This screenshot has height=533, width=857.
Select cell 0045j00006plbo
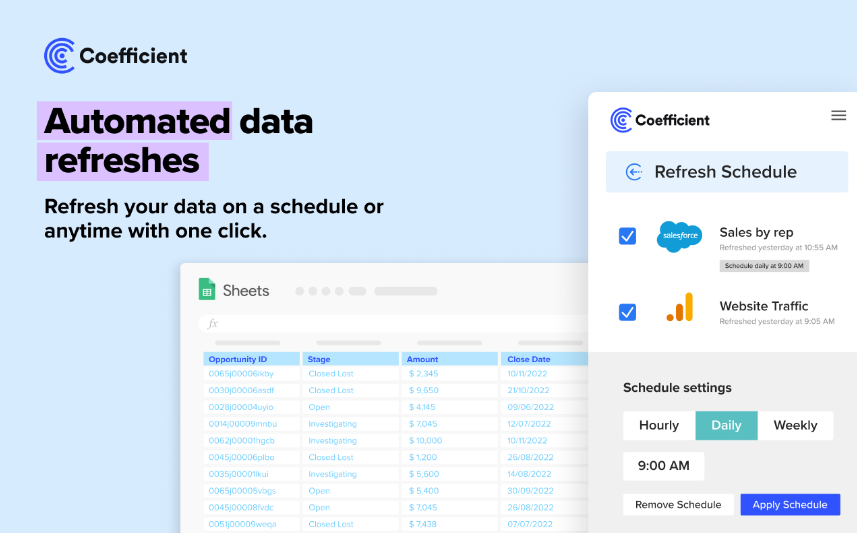(251, 457)
